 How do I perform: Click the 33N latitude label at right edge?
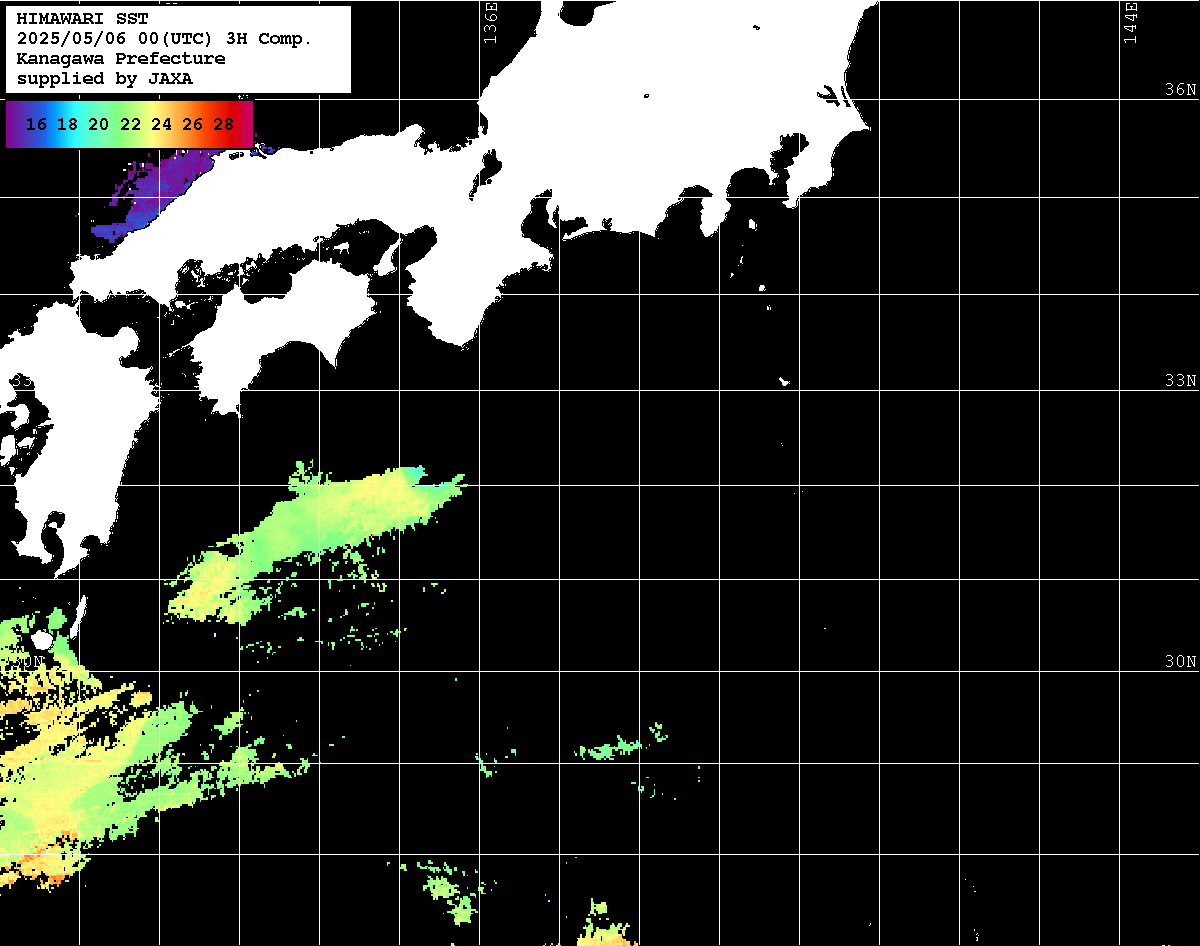coord(1180,381)
